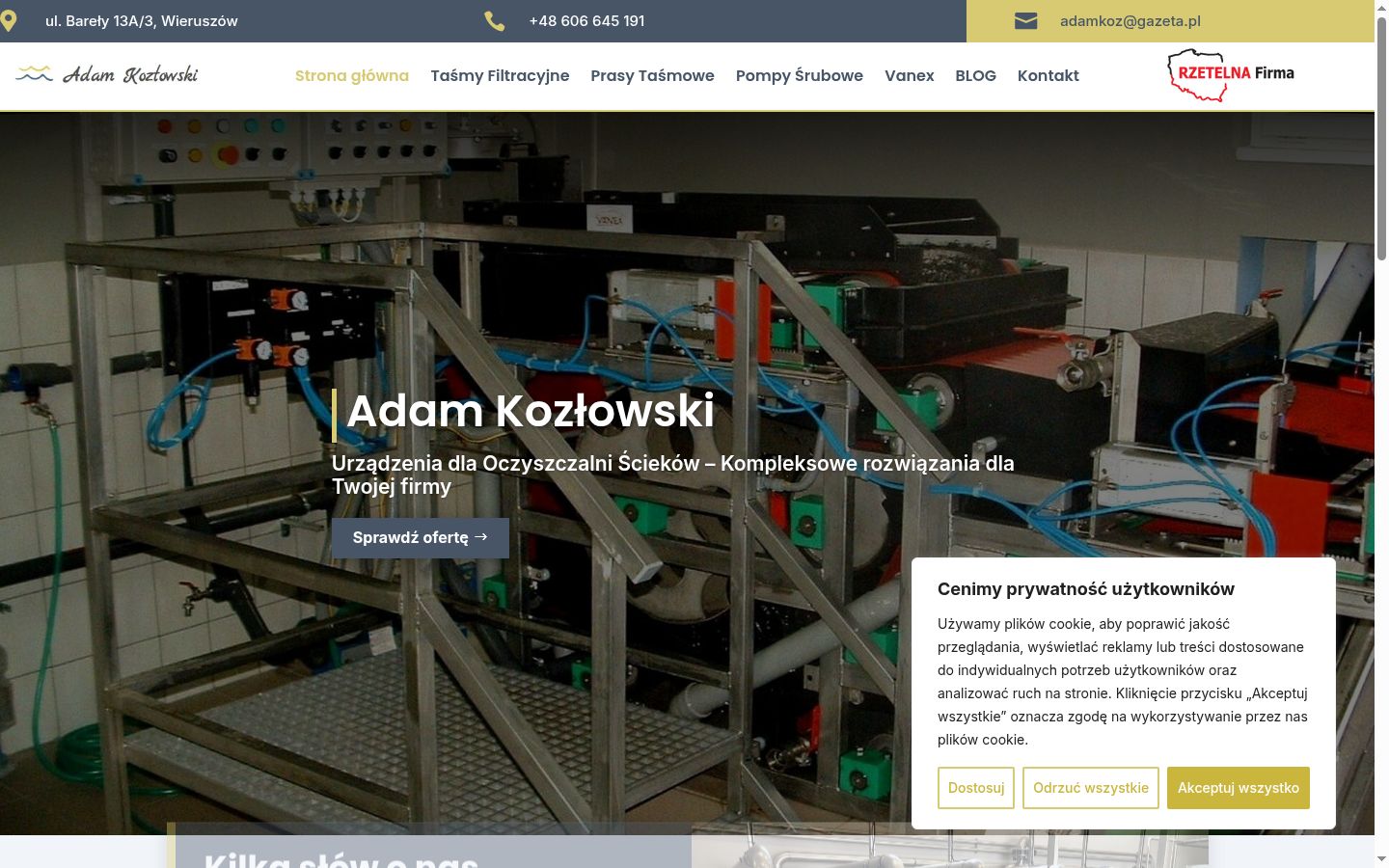Click the phone handset icon
Viewport: 1389px width, 868px height.
pos(495,21)
